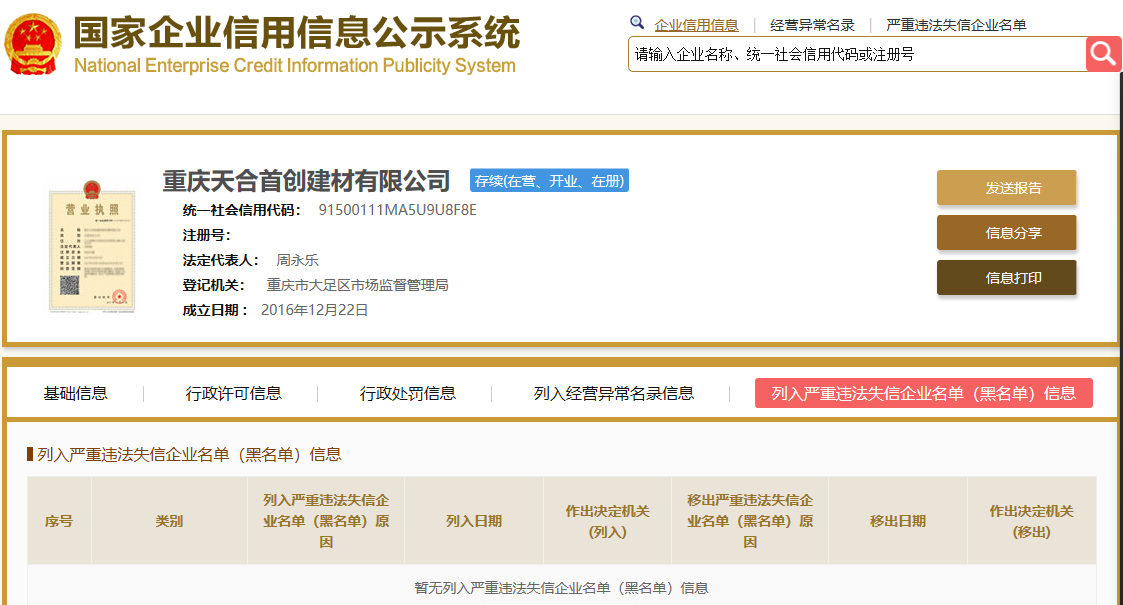This screenshot has width=1123, height=605.
Task: Switch to the 行政处罚信息 tab
Action: pos(408,393)
